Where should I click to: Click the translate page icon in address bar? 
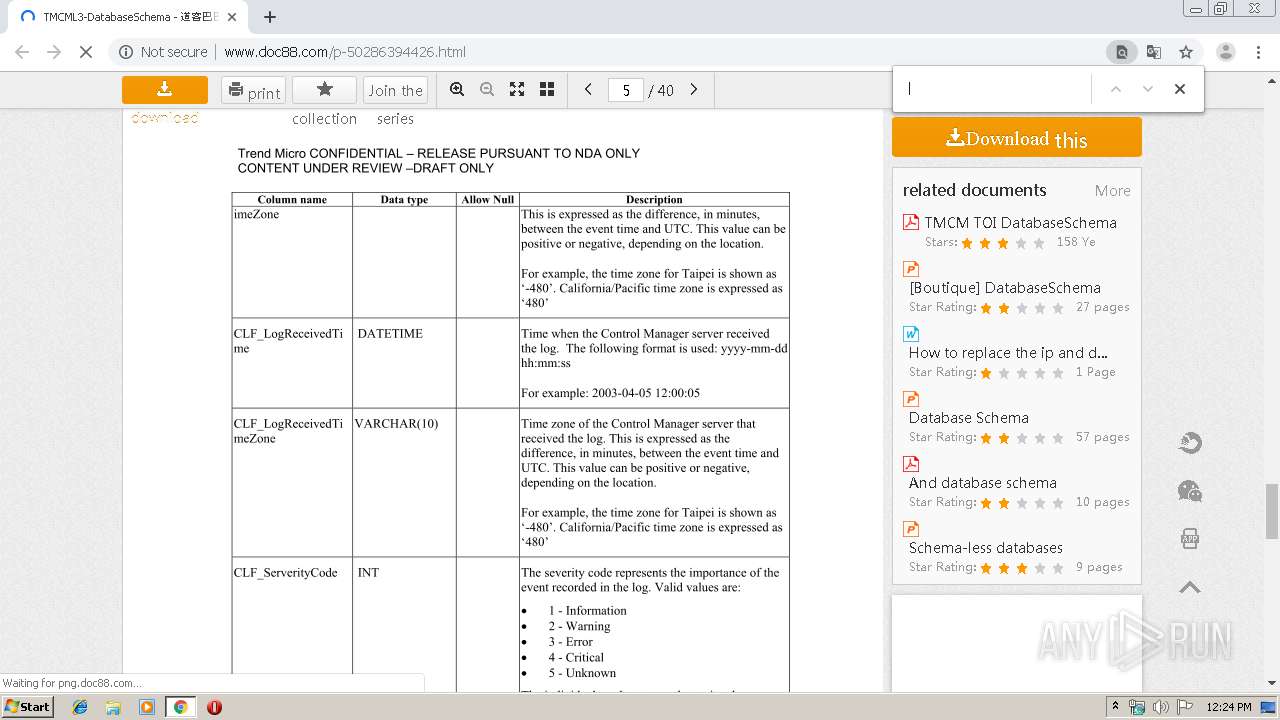[x=1154, y=52]
